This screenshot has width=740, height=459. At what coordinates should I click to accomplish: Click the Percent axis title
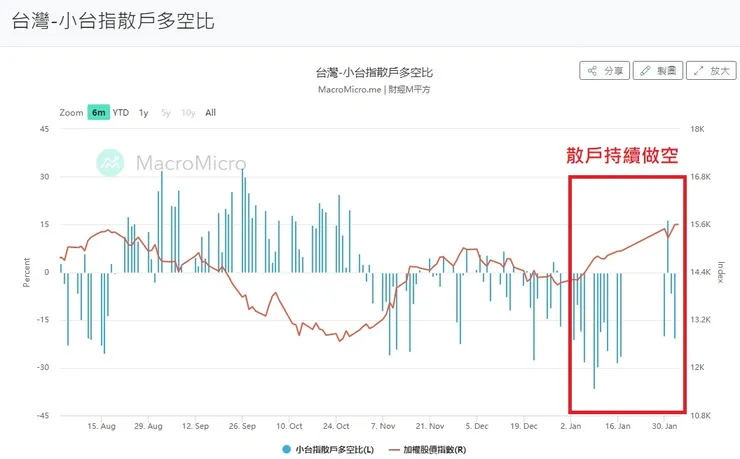(26, 272)
